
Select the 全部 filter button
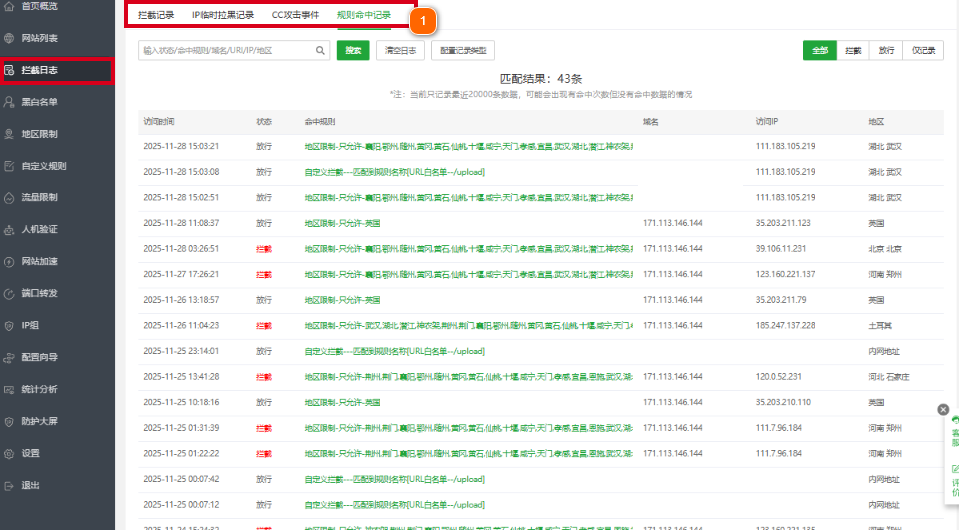click(x=820, y=51)
